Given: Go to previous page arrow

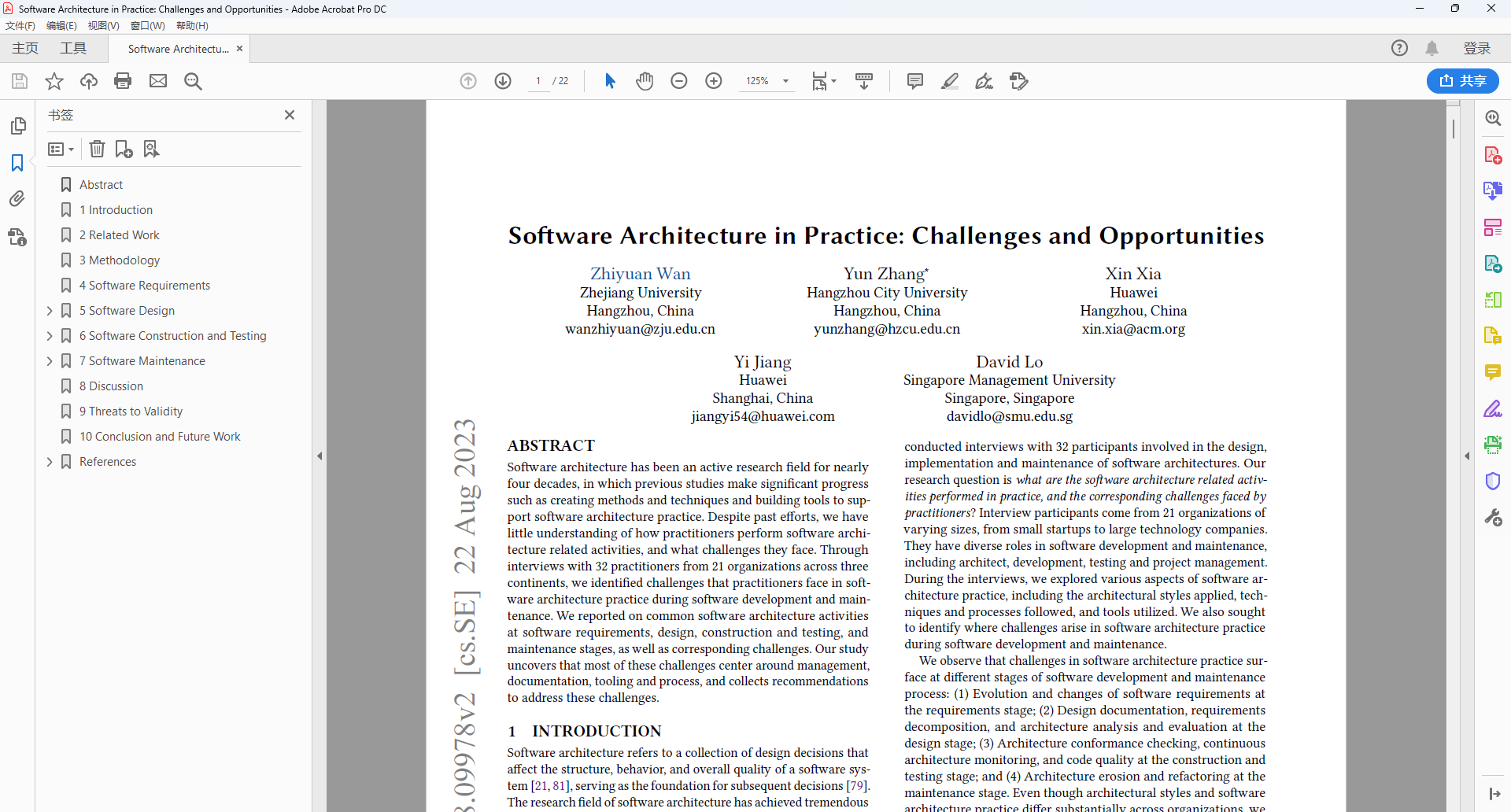Looking at the screenshot, I should point(468,81).
